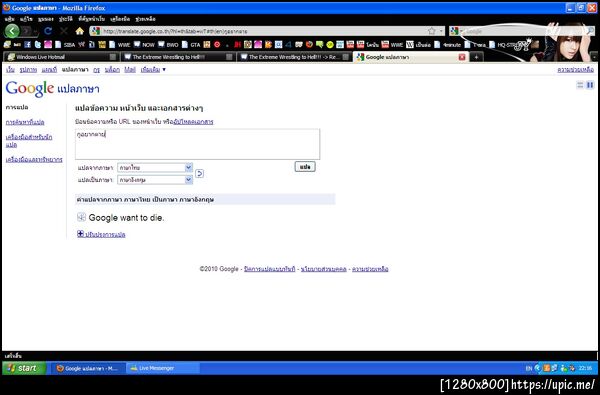Click the tools and resources sidebar link
This screenshot has width=600, height=395.
coord(34,160)
